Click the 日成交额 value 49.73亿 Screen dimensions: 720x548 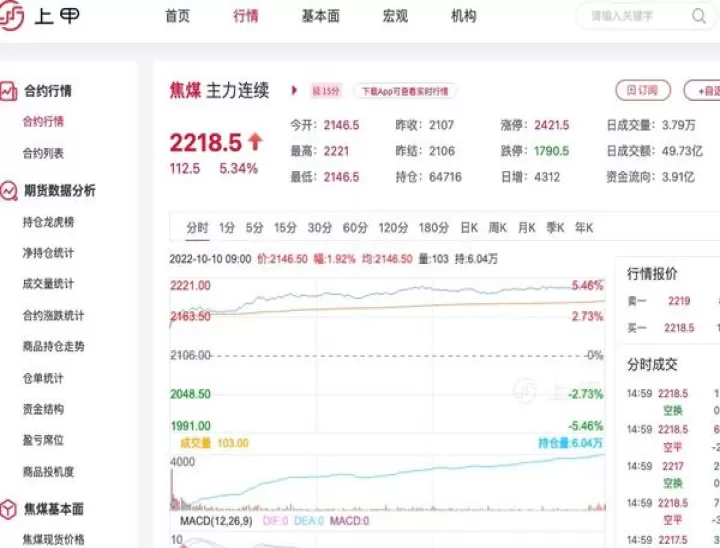pos(682,151)
